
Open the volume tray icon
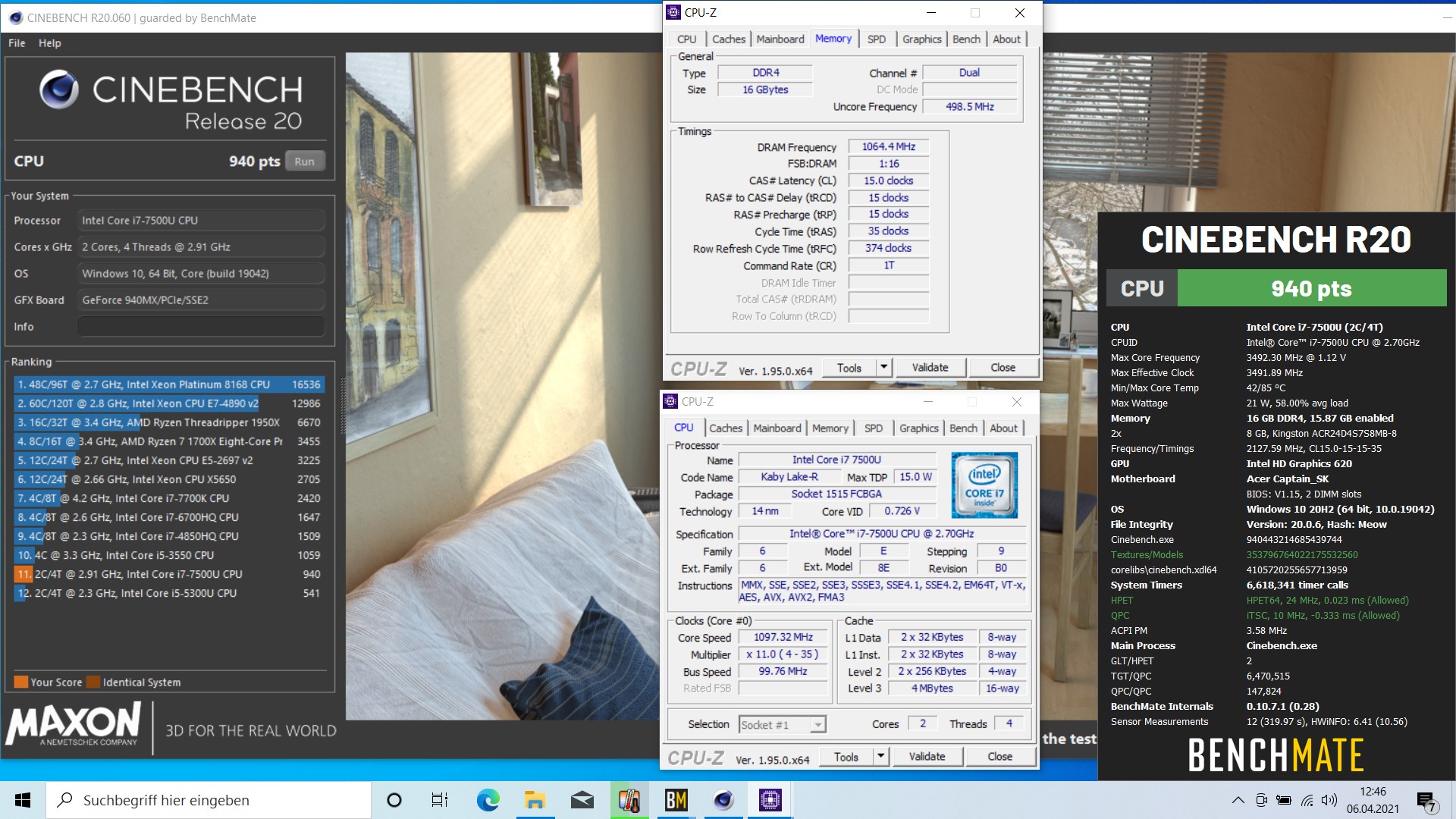(1329, 800)
